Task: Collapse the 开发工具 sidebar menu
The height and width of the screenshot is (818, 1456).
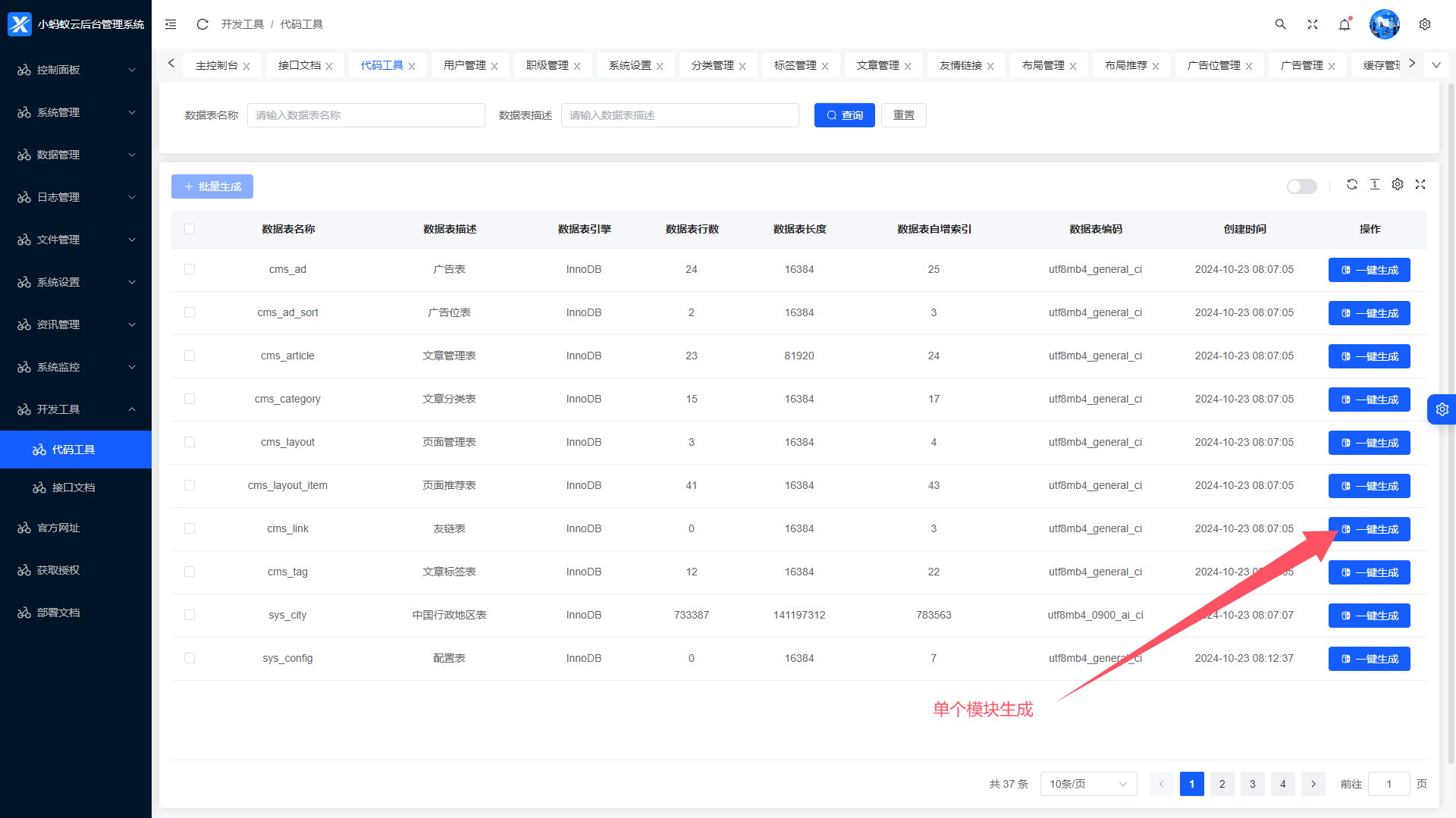Action: pyautogui.click(x=76, y=409)
